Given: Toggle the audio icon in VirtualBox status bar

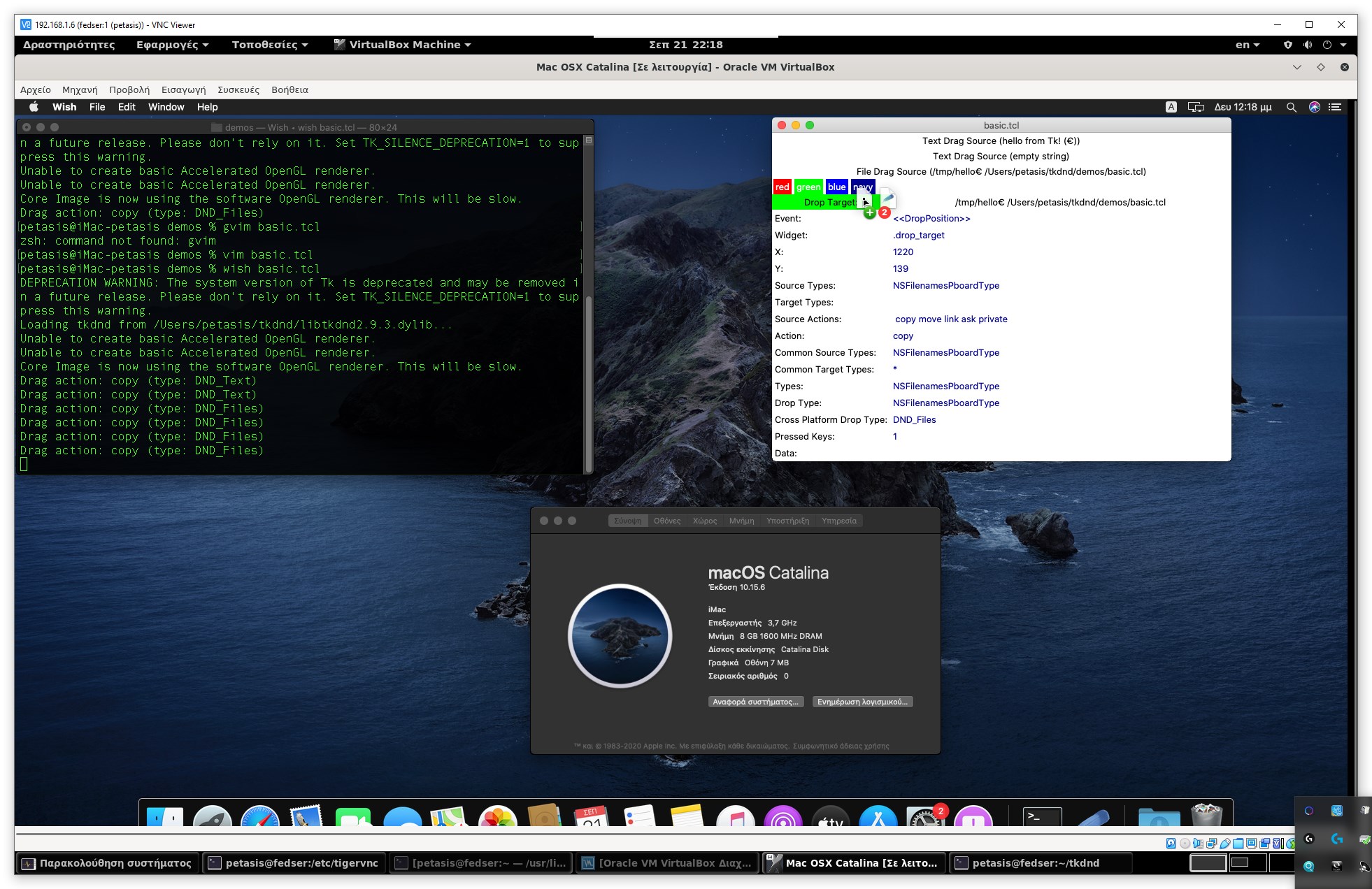Looking at the screenshot, I should click(x=1197, y=844).
